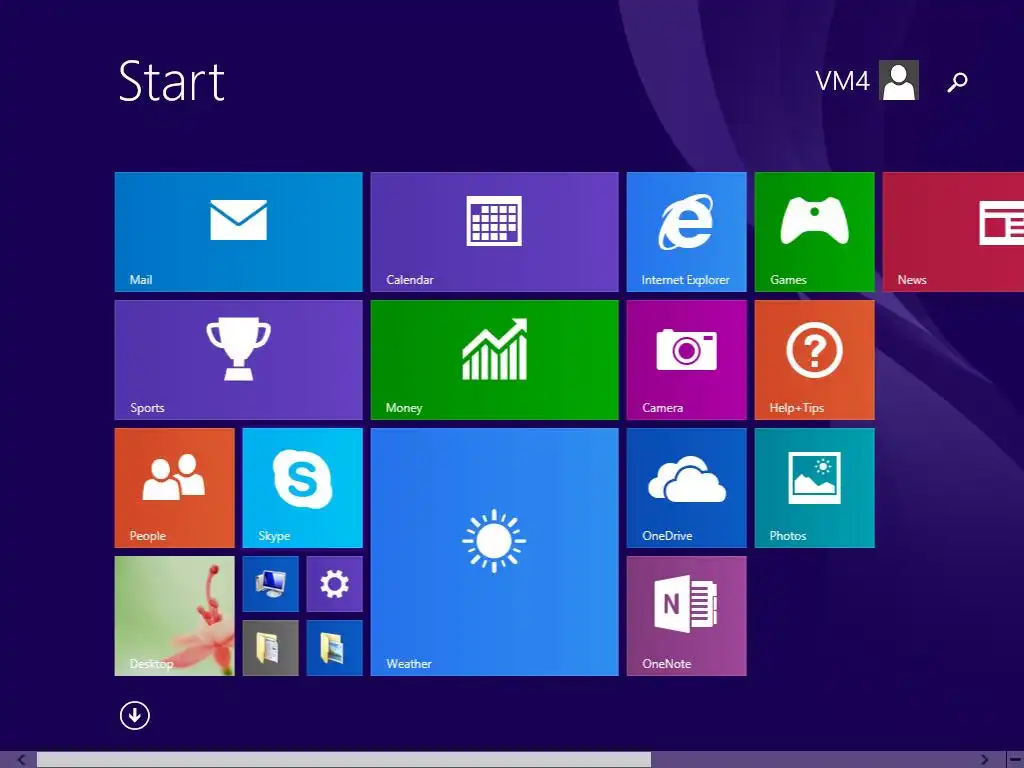
Task: Open the People tile
Action: 174,488
